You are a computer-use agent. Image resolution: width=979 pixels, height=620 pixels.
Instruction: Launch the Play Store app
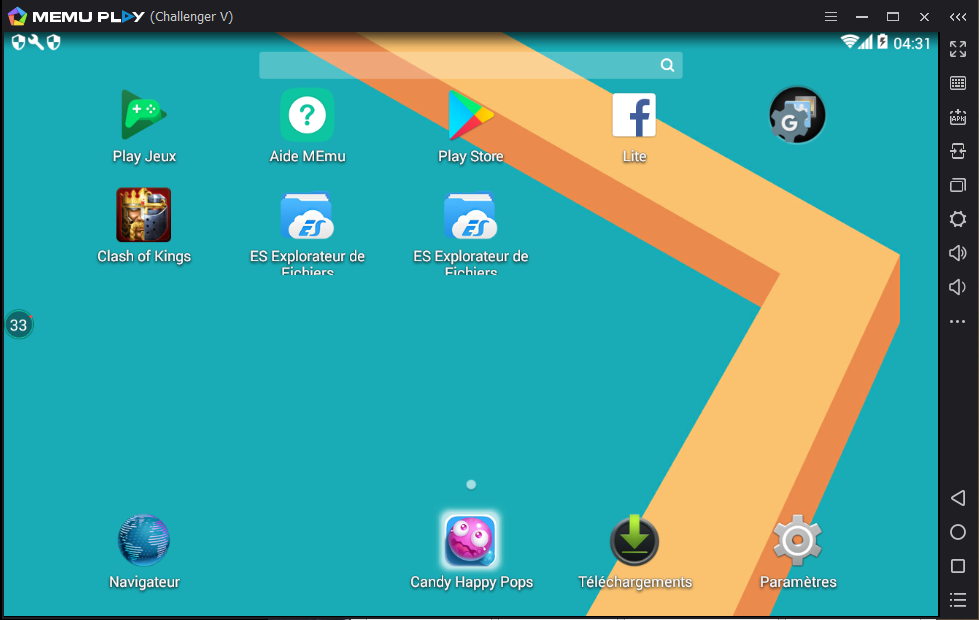pos(471,116)
